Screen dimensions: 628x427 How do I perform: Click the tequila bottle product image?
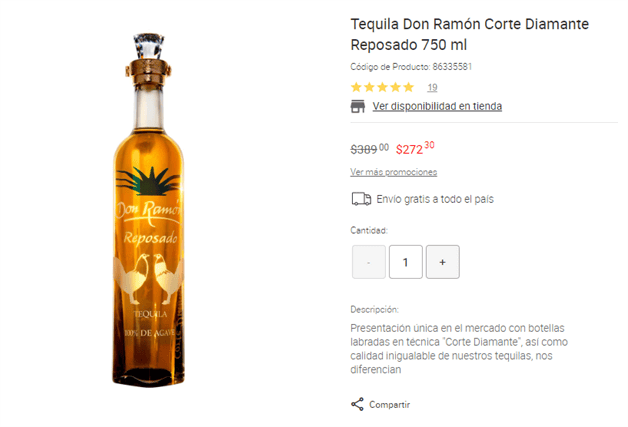click(x=149, y=210)
